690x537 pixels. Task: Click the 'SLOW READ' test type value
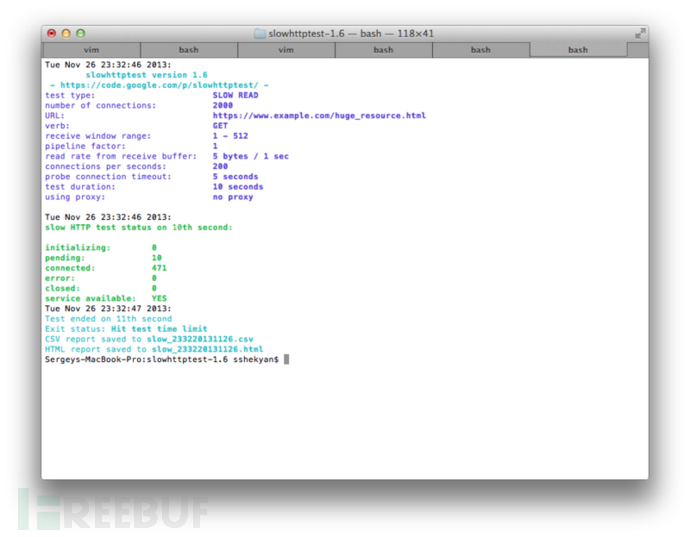[235, 95]
